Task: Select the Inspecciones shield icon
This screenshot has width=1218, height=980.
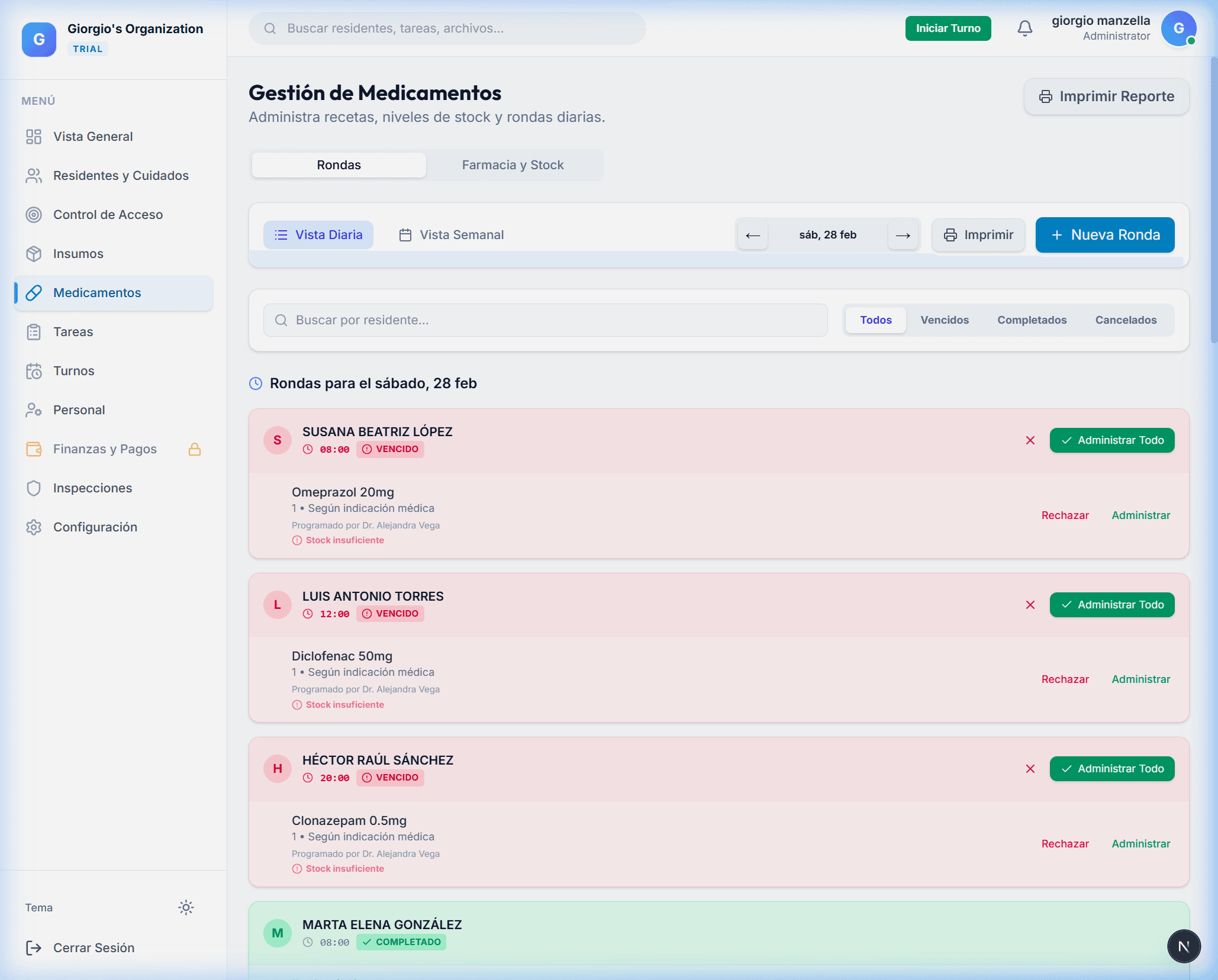Action: coord(34,488)
